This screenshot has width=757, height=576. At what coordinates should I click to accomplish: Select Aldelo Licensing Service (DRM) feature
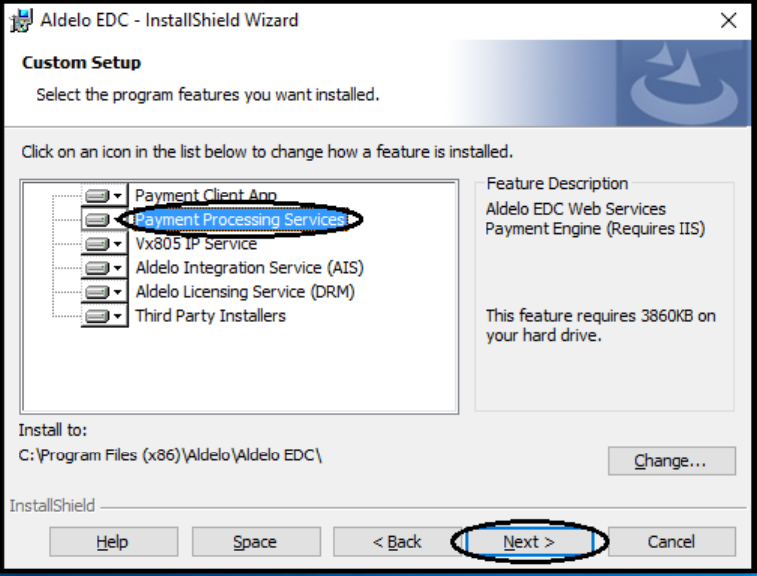245,292
